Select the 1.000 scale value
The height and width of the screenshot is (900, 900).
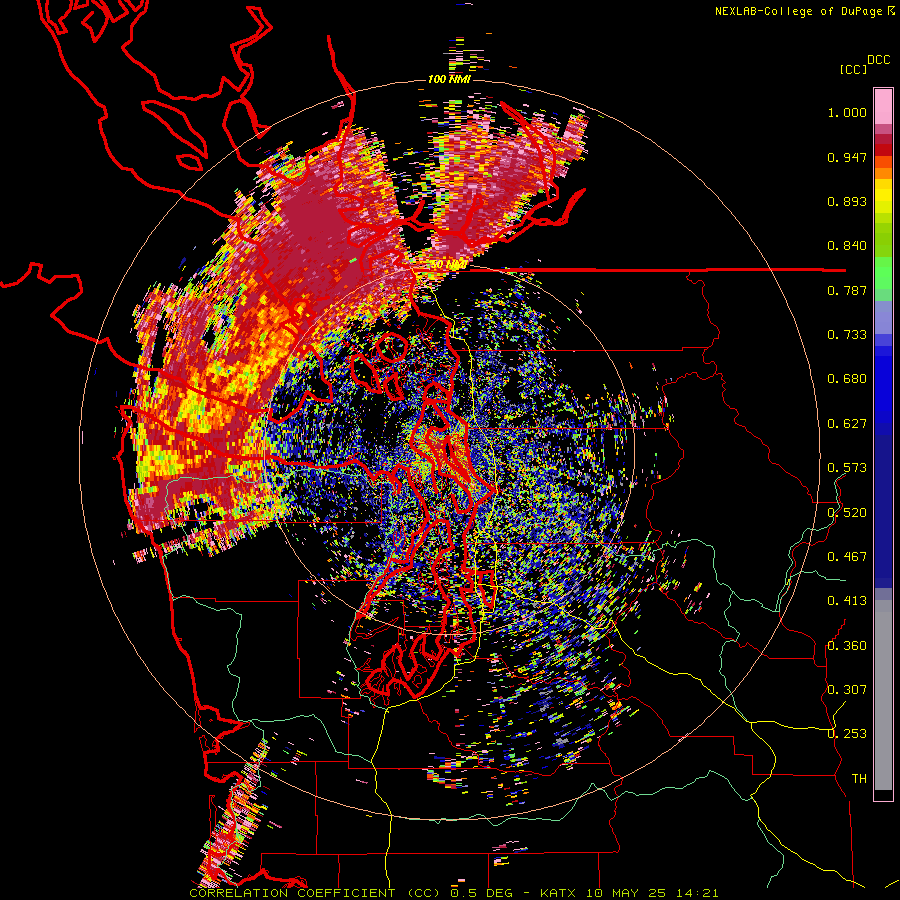pyautogui.click(x=847, y=112)
